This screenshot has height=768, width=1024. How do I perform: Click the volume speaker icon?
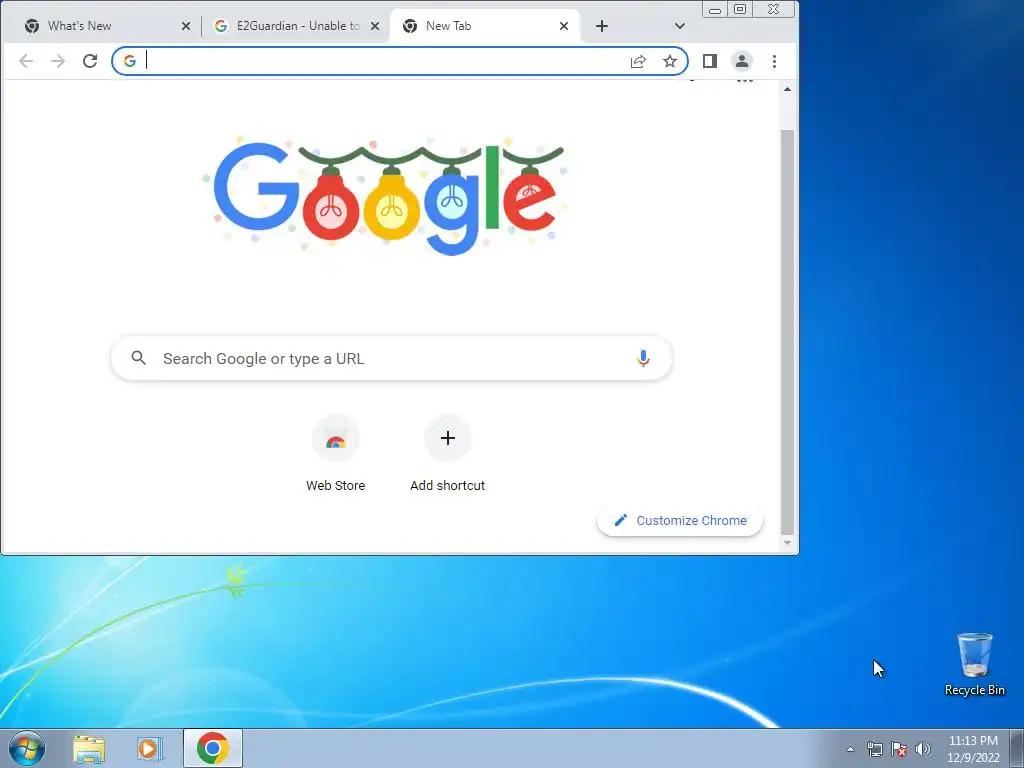(923, 749)
